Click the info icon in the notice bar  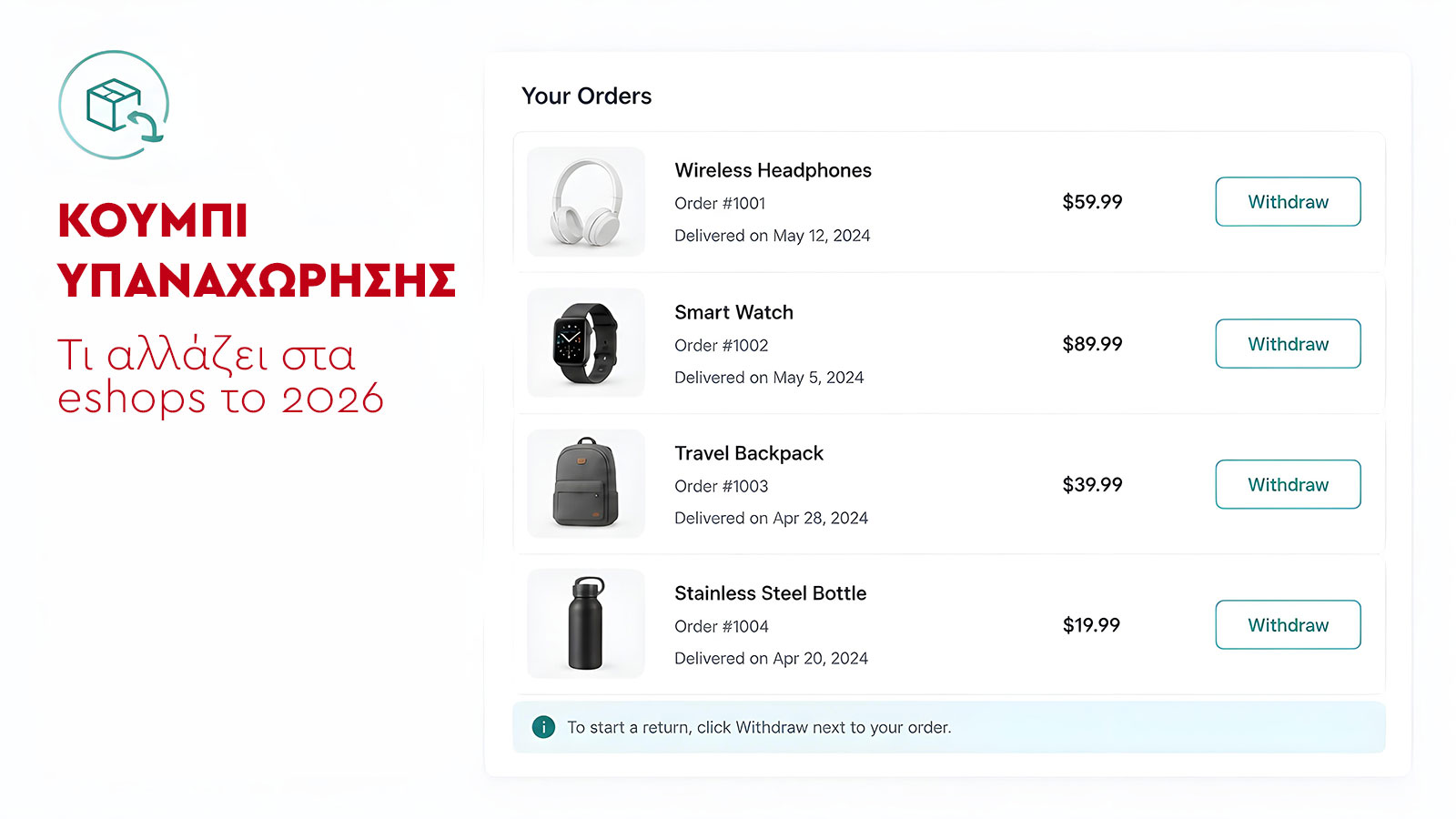[x=543, y=727]
